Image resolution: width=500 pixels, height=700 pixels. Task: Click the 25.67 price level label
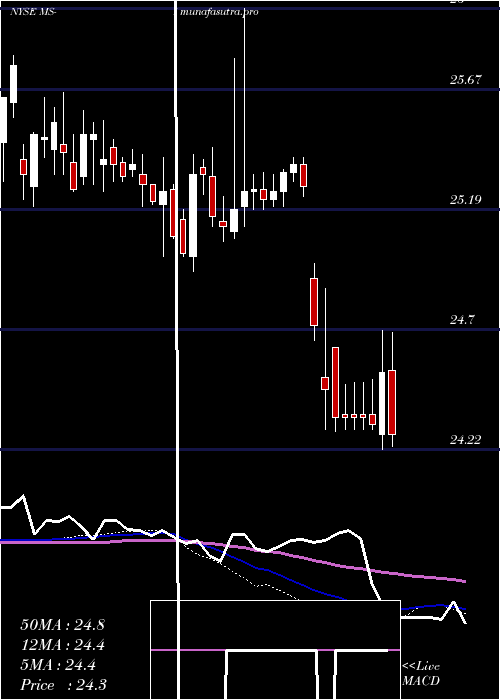click(465, 80)
